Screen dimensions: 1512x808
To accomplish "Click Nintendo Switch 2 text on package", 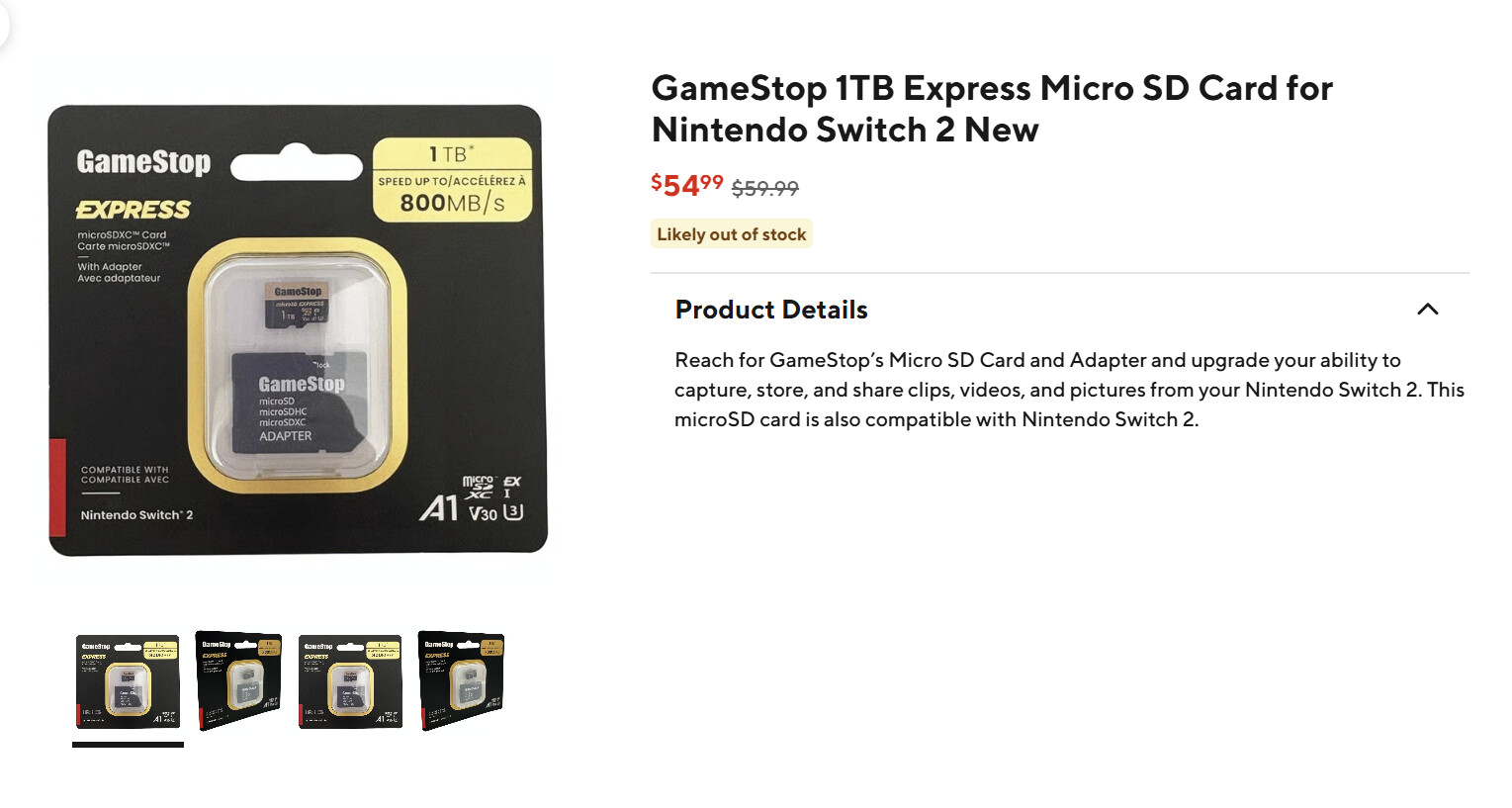I will (x=136, y=515).
